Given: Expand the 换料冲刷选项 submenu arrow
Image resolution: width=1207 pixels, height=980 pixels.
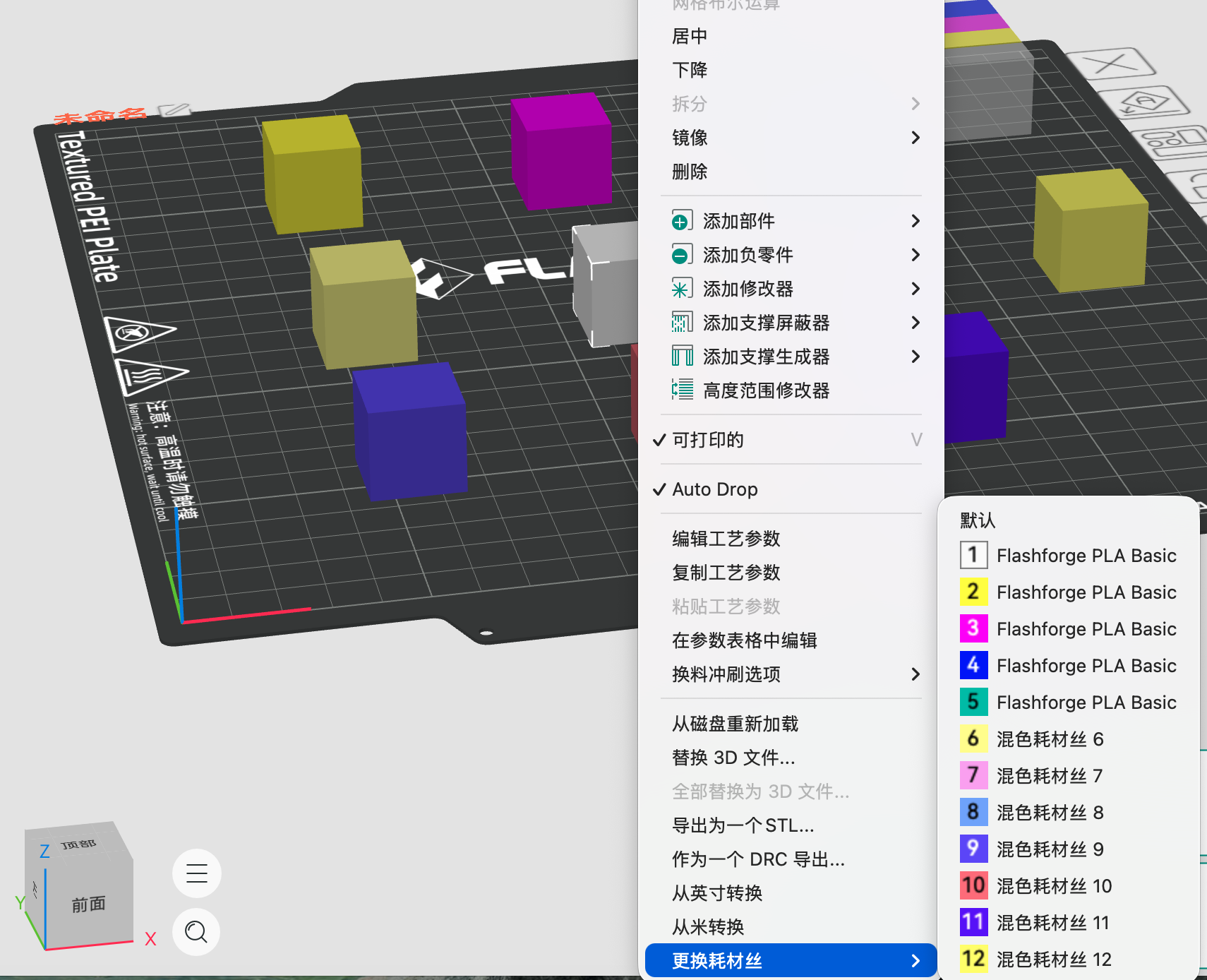Looking at the screenshot, I should [x=915, y=674].
